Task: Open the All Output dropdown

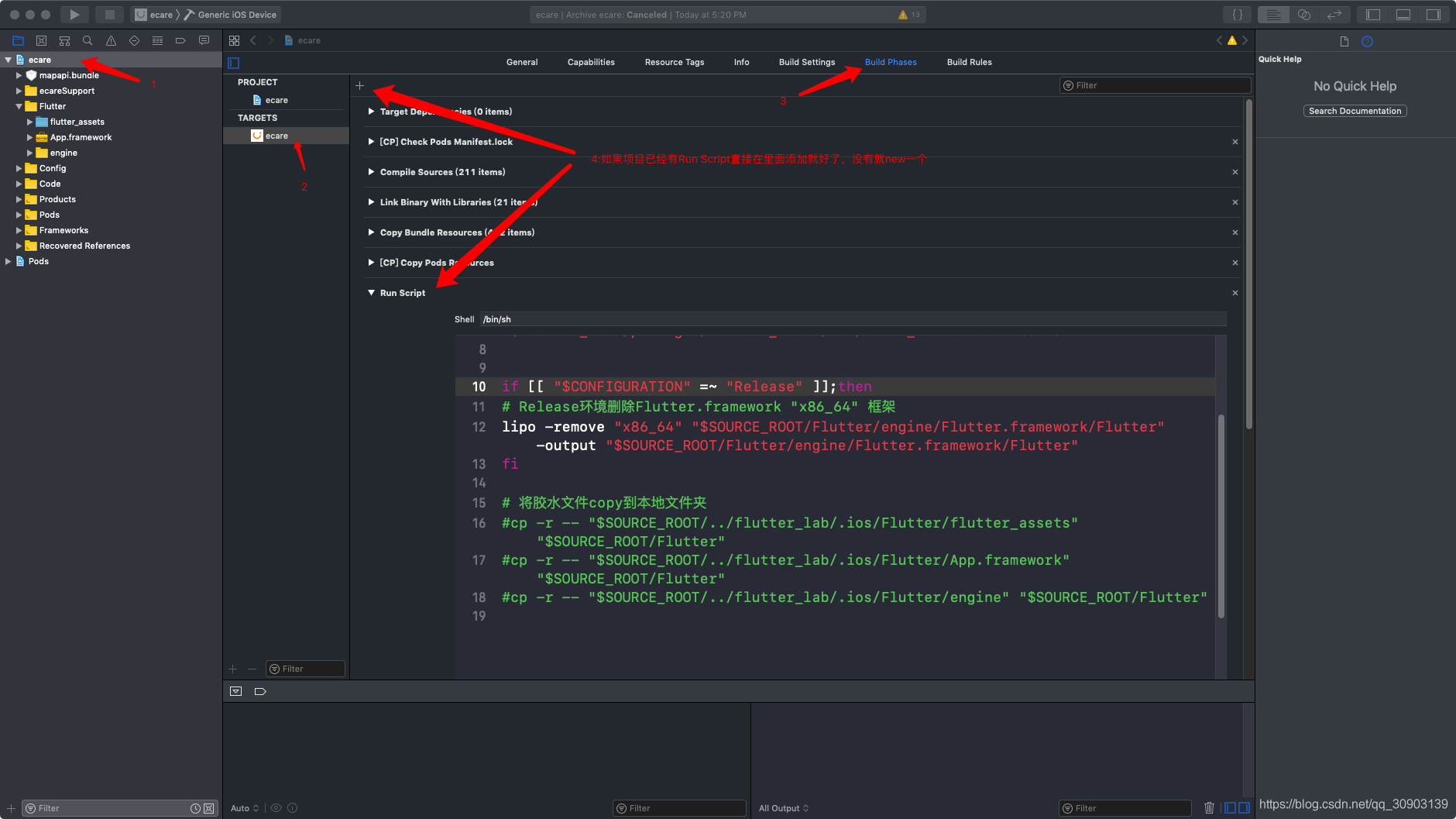Action: coord(784,808)
